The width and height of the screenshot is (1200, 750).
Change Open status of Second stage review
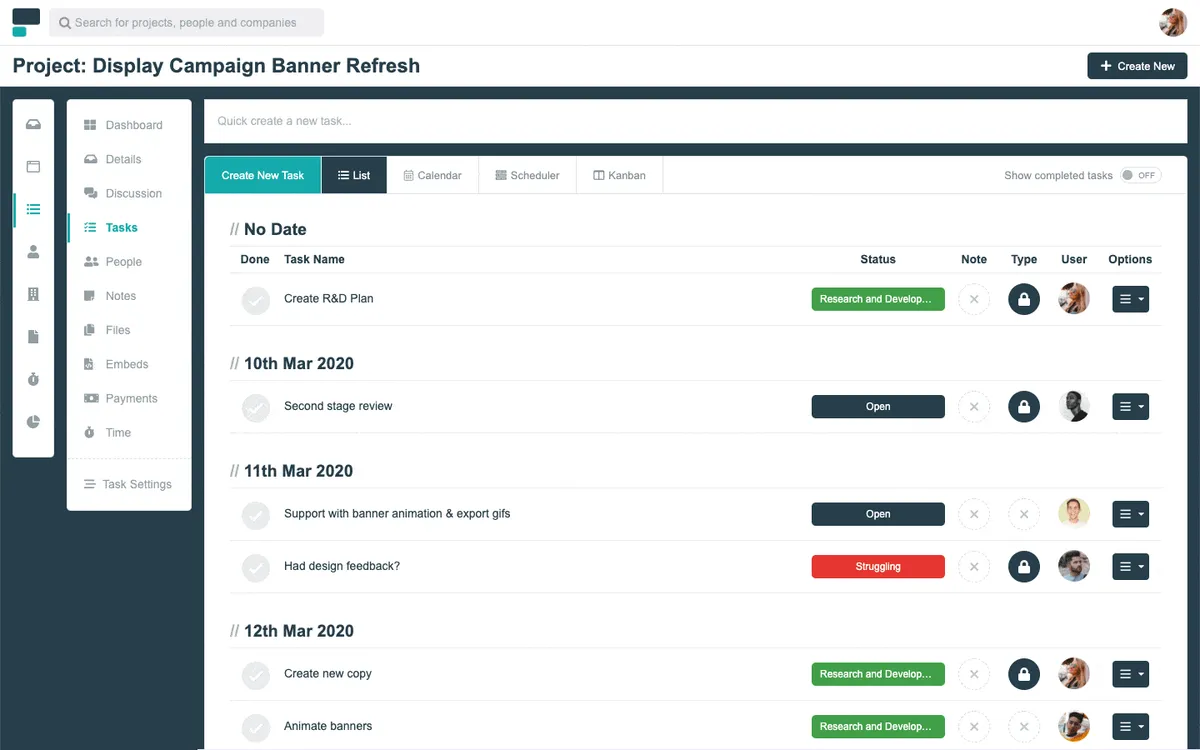878,407
